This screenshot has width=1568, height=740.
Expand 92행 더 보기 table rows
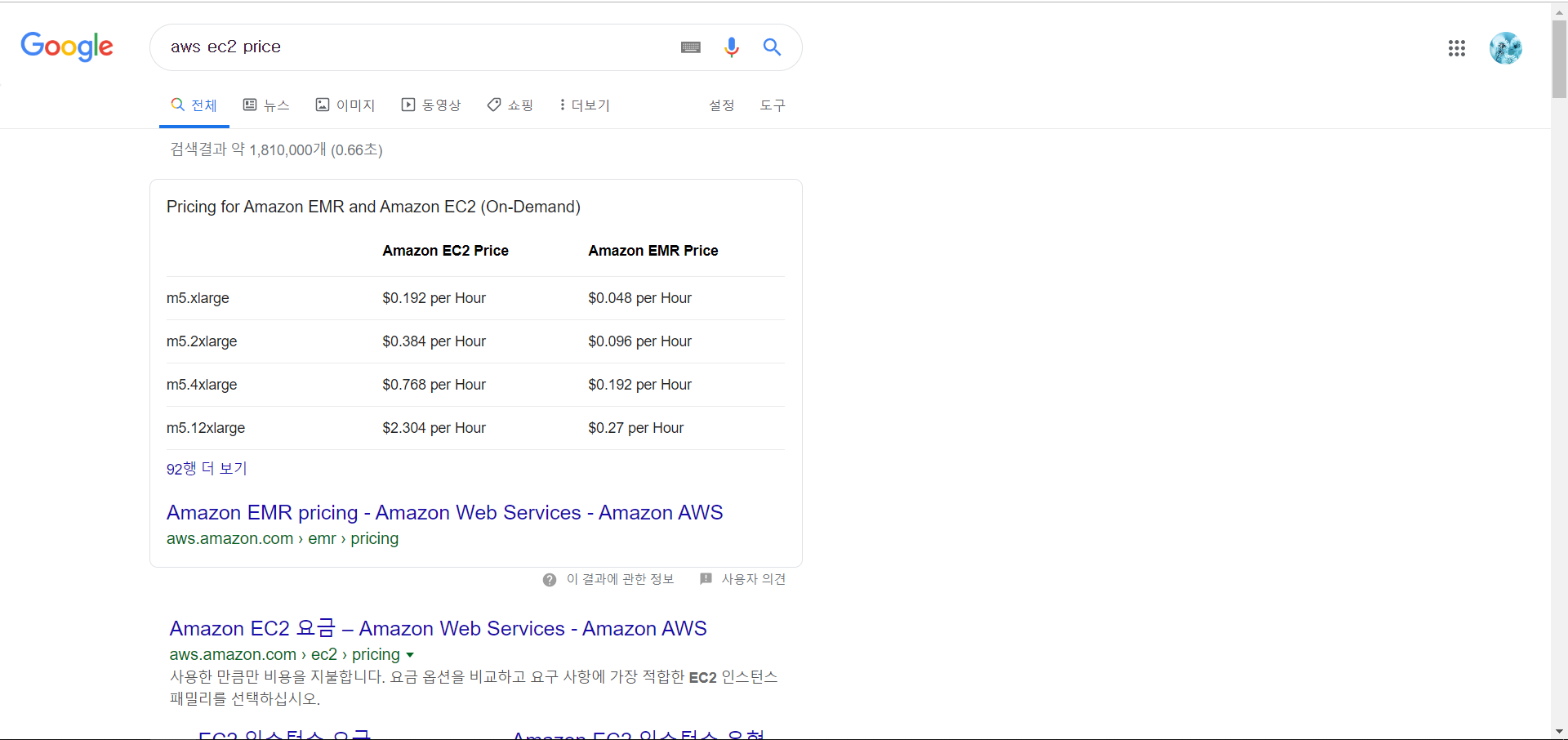207,469
